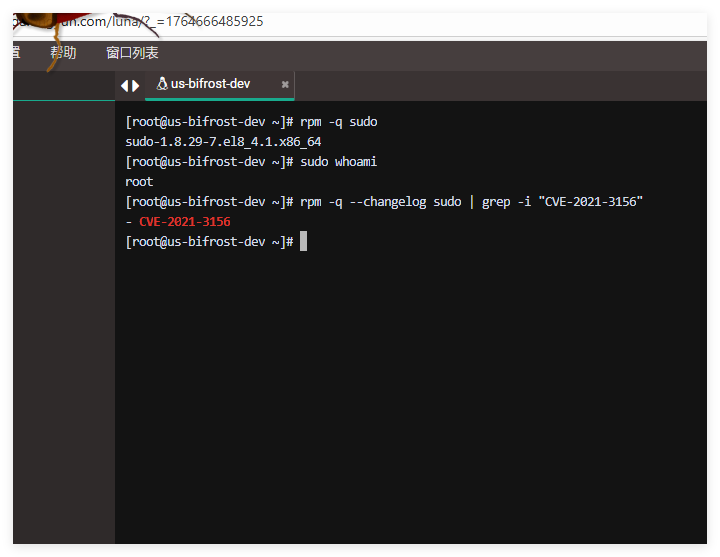Viewport: 720px width, 557px height.
Task: Click the 'root' output line
Action: click(139, 182)
